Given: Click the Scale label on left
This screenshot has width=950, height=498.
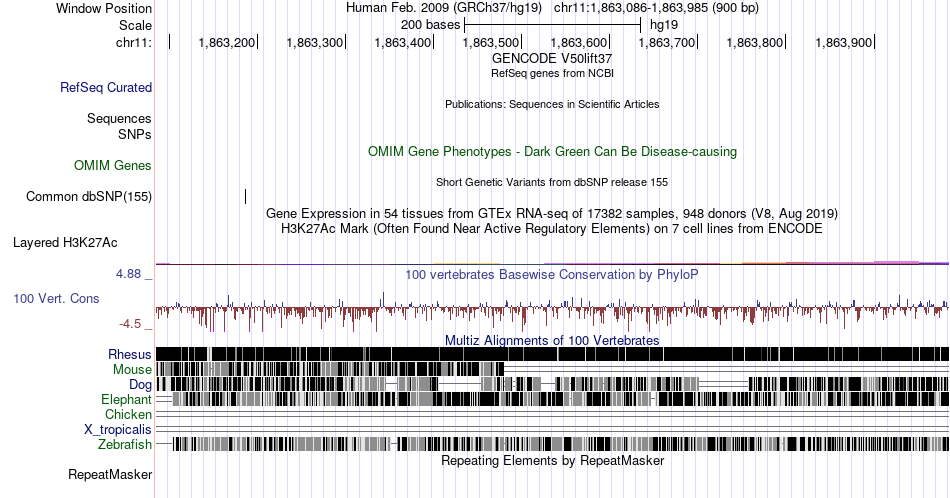Looking at the screenshot, I should pos(135,25).
